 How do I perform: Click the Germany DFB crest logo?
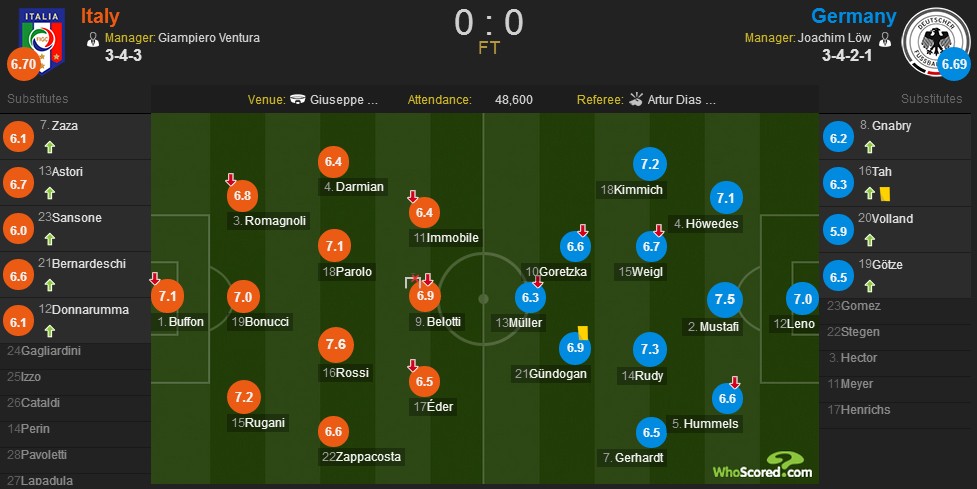click(x=933, y=39)
